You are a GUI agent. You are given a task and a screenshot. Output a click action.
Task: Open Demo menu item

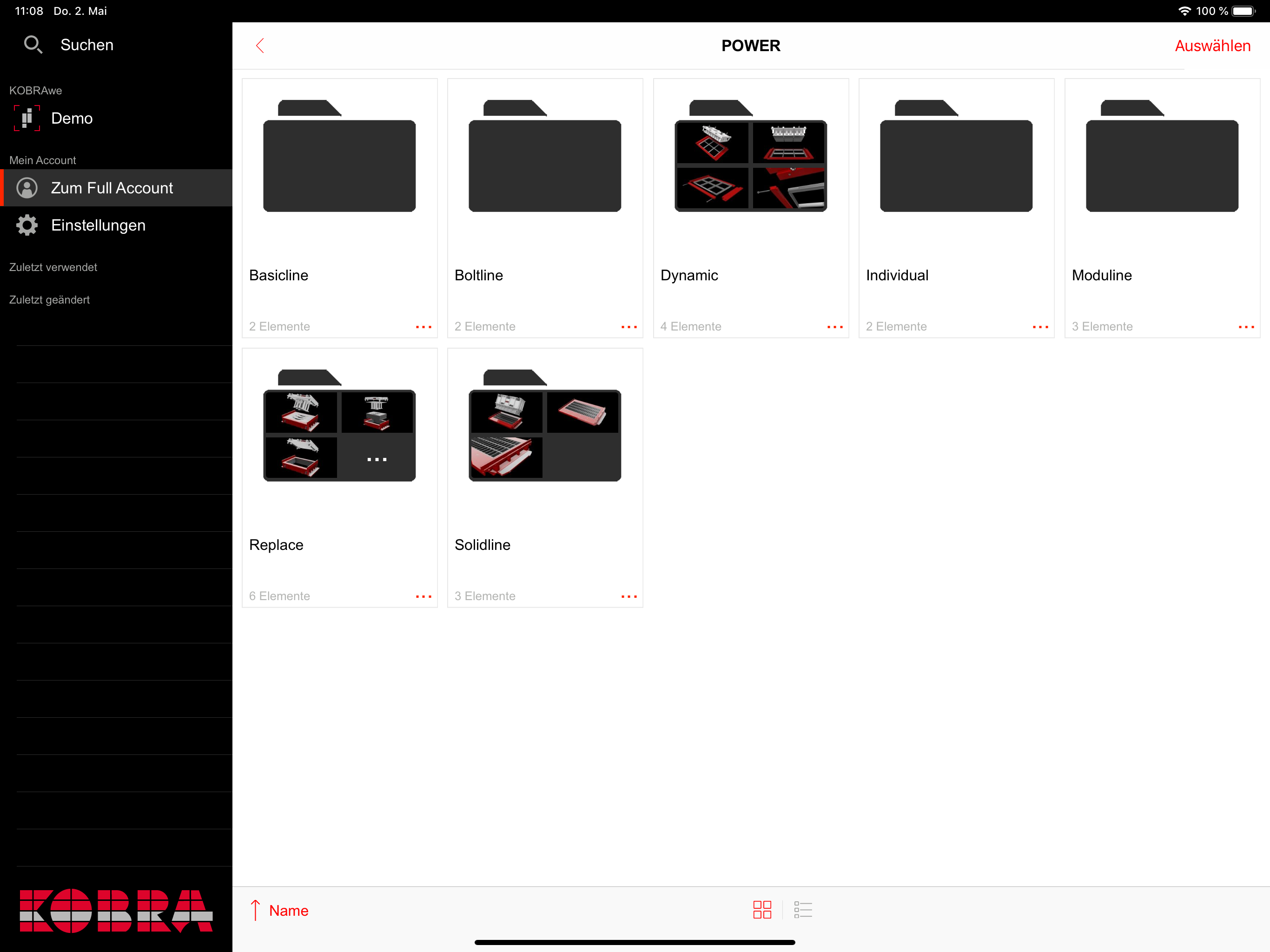click(117, 118)
